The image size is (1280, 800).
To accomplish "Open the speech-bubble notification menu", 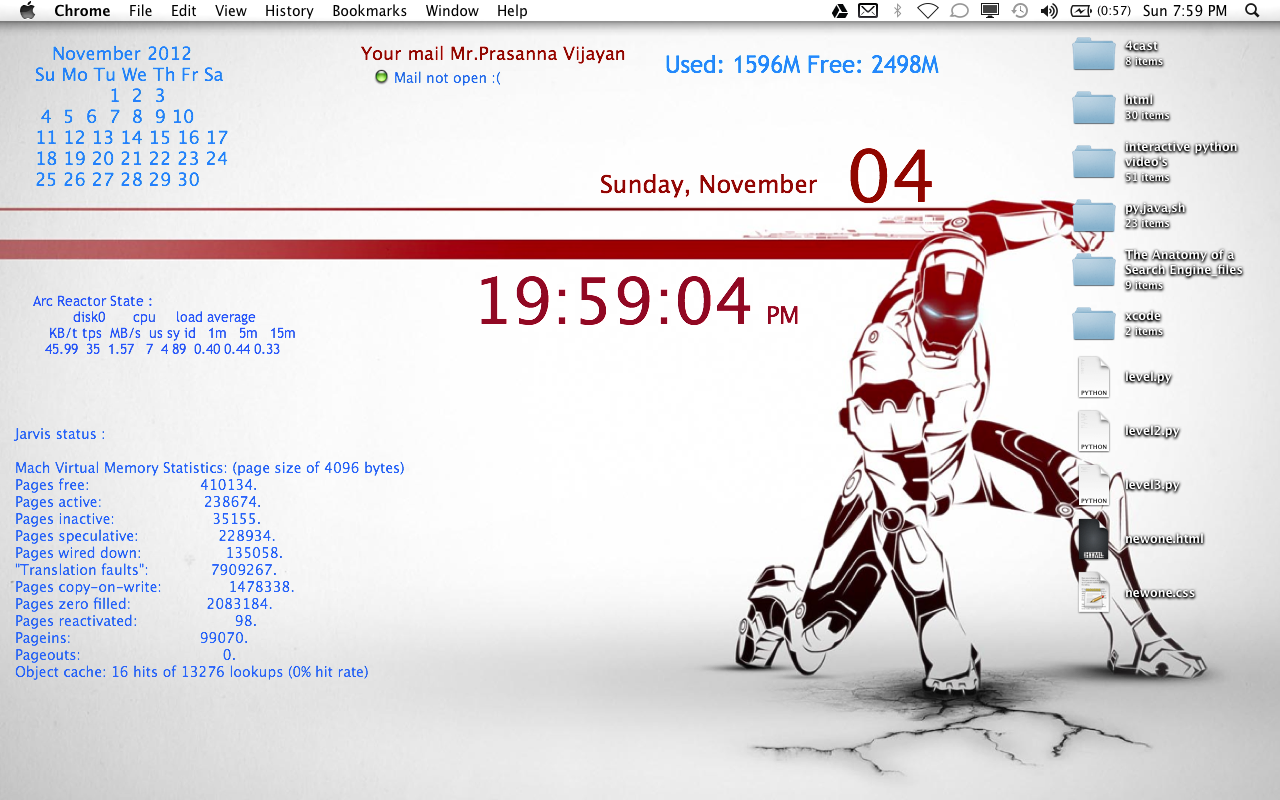I will click(x=959, y=11).
